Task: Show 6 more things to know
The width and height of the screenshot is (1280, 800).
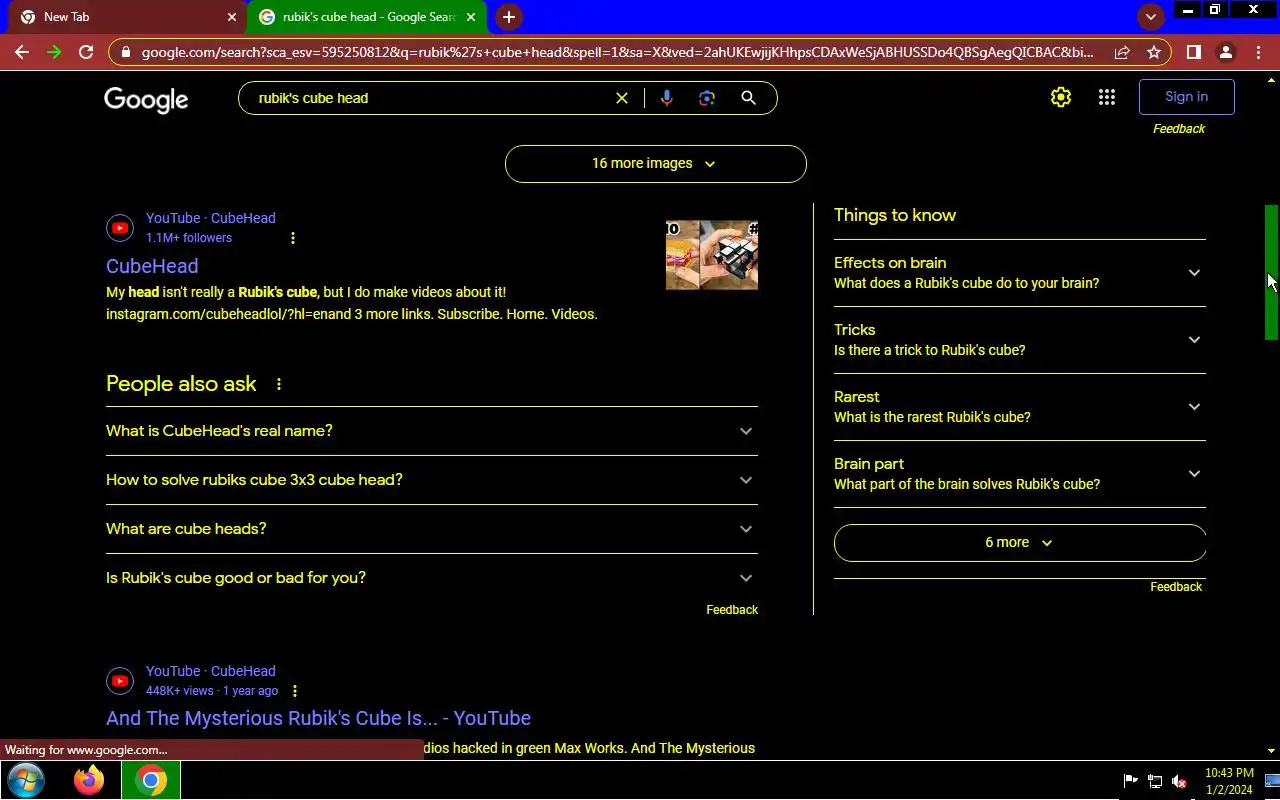Action: (x=1020, y=543)
